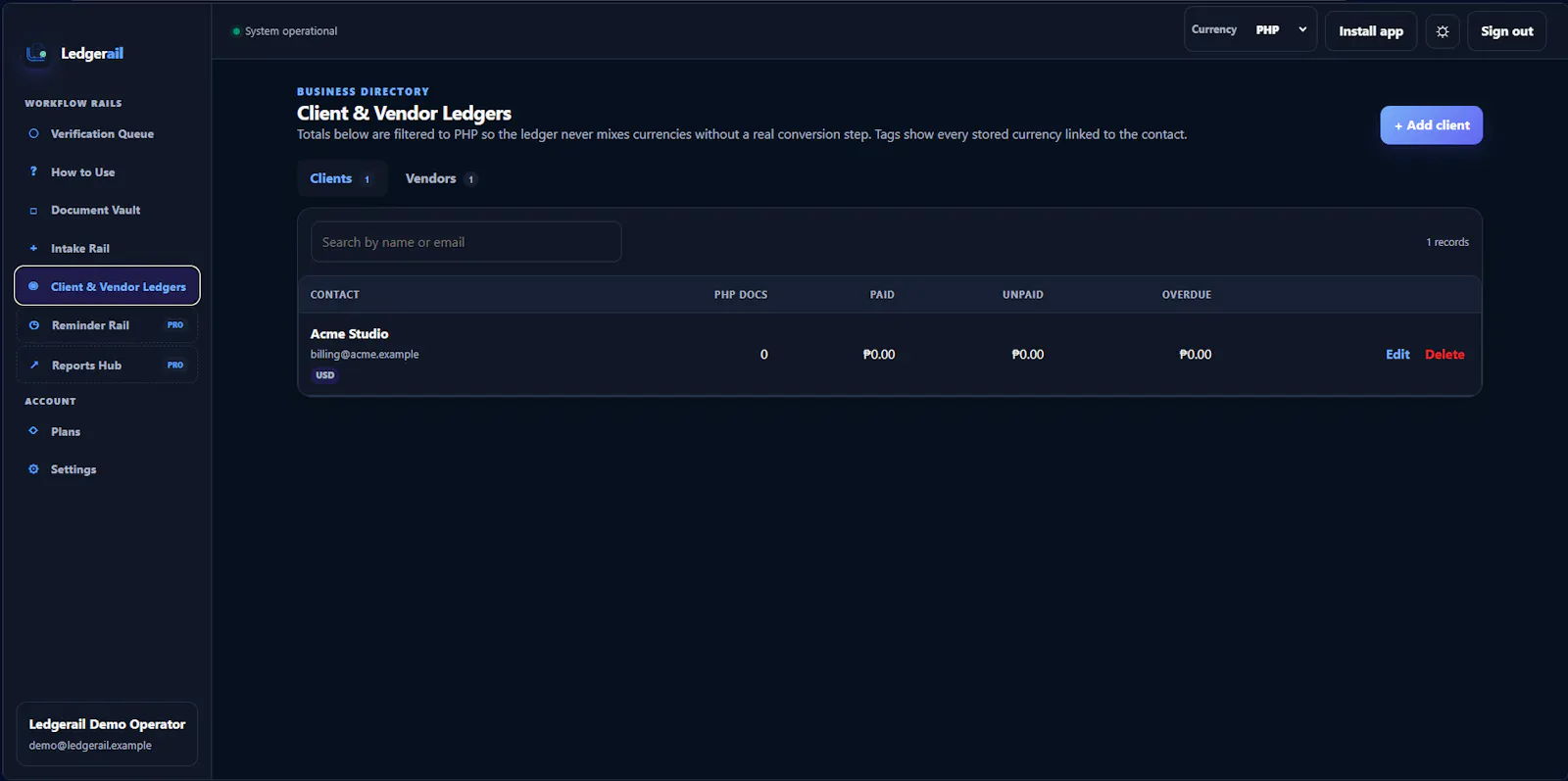Click billing@acme.example email text
The height and width of the screenshot is (781, 1568).
365,355
